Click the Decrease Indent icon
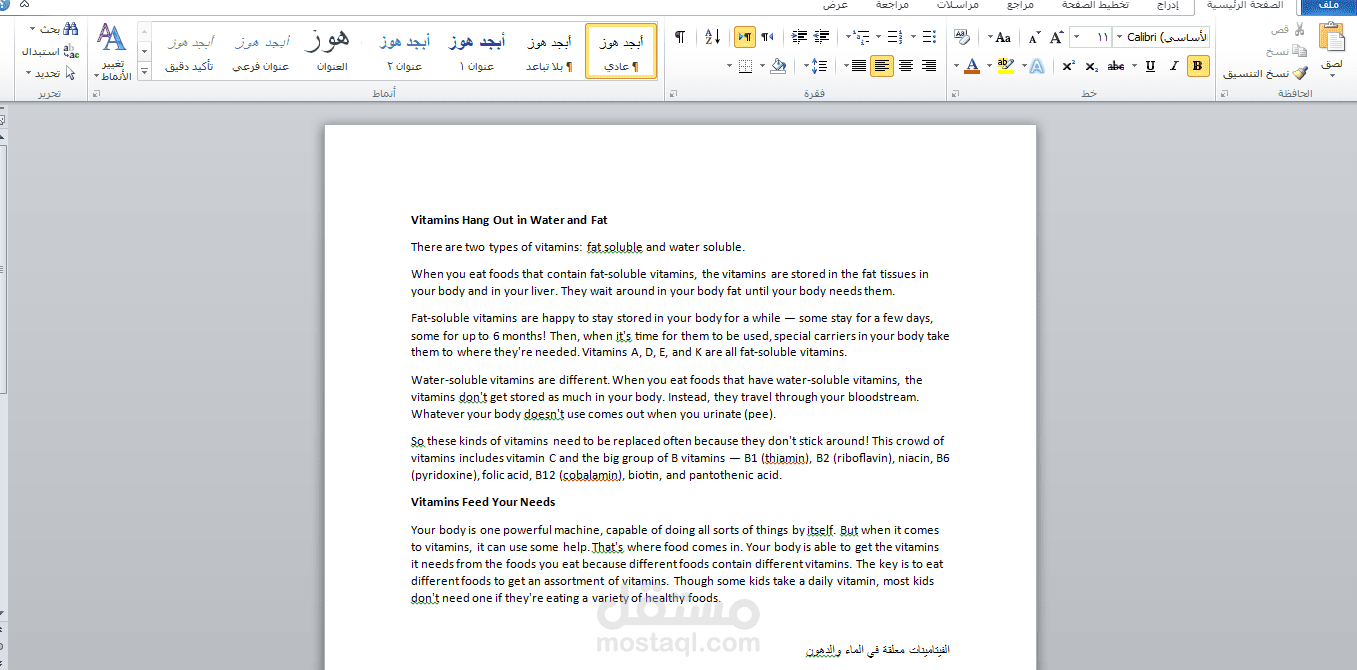The width and height of the screenshot is (1357, 670). pos(823,37)
